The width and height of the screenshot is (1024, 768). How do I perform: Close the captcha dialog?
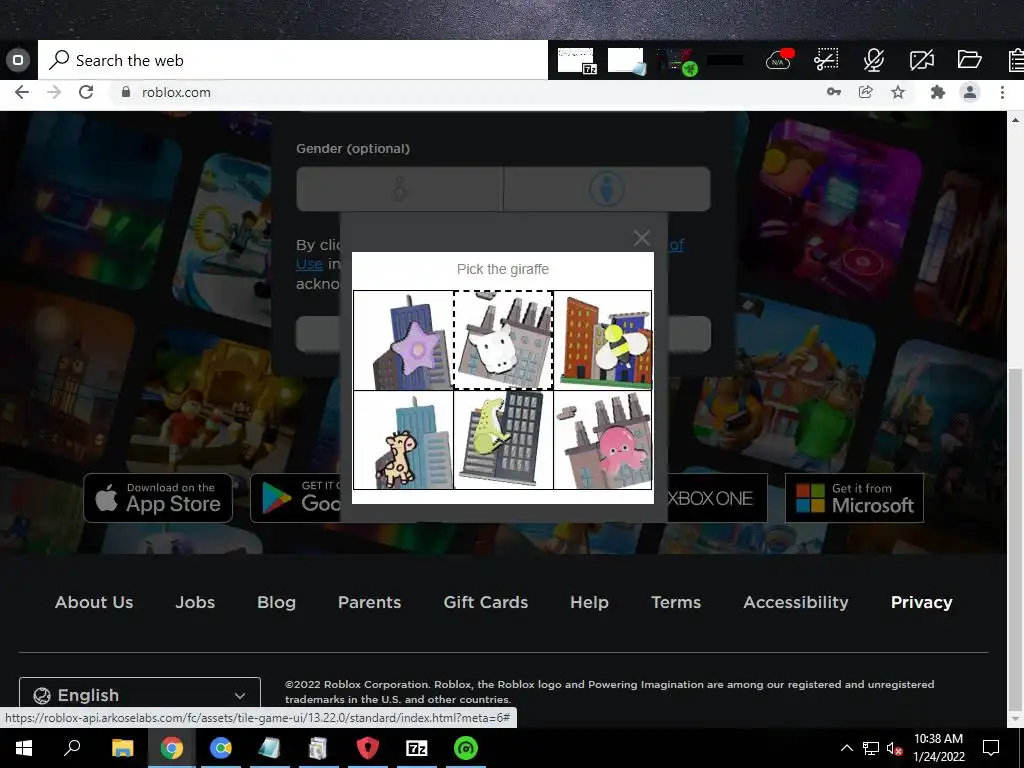pos(641,238)
